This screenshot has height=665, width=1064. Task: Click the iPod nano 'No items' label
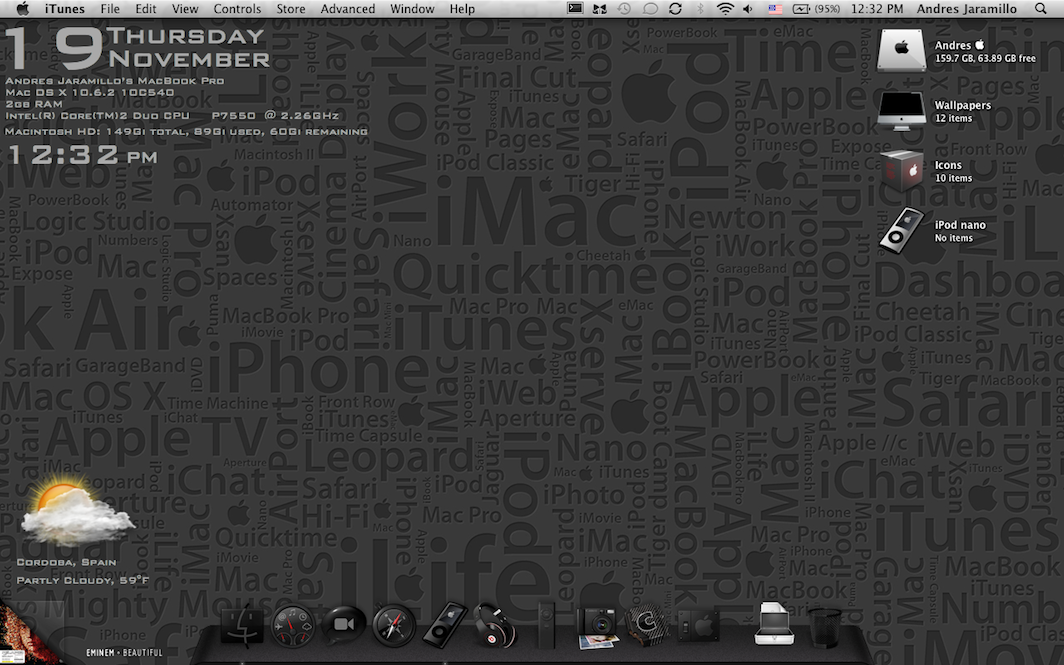coord(953,238)
